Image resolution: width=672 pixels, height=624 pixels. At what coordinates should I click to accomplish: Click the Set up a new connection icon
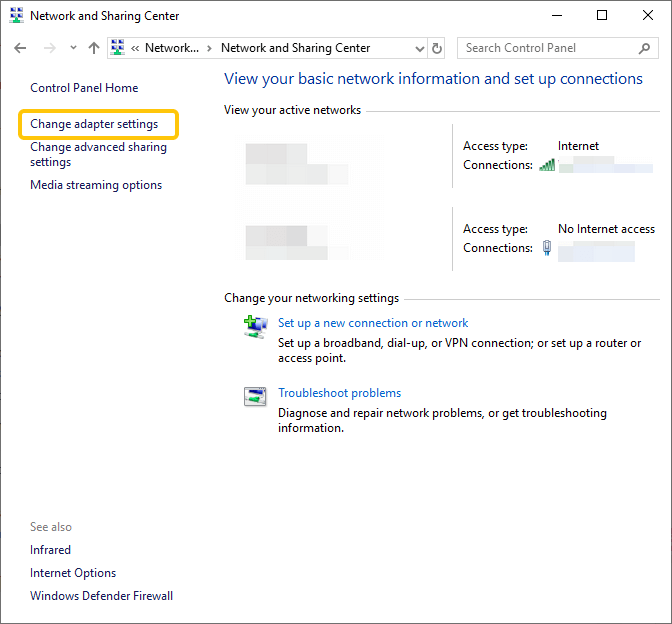click(255, 325)
